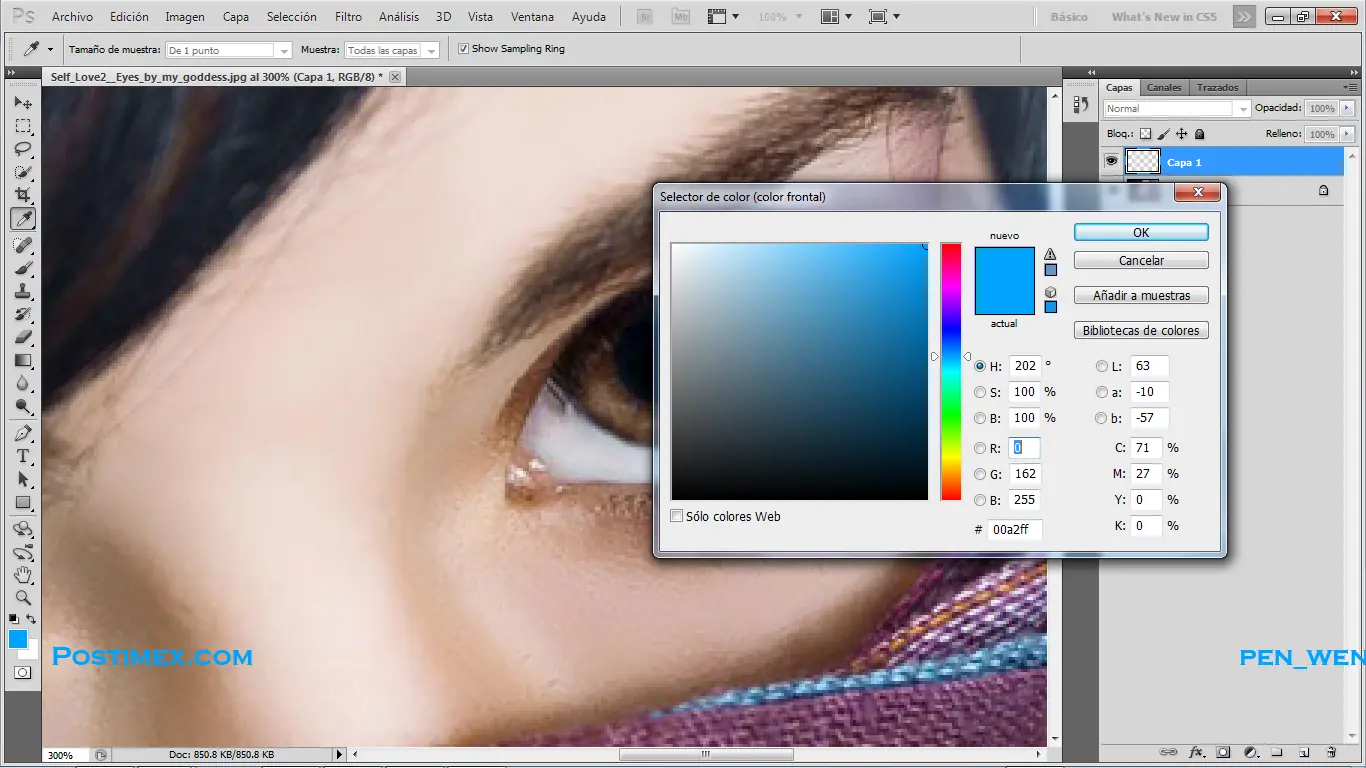
Task: Select the Rectangular Marquee tool
Action: (x=23, y=126)
